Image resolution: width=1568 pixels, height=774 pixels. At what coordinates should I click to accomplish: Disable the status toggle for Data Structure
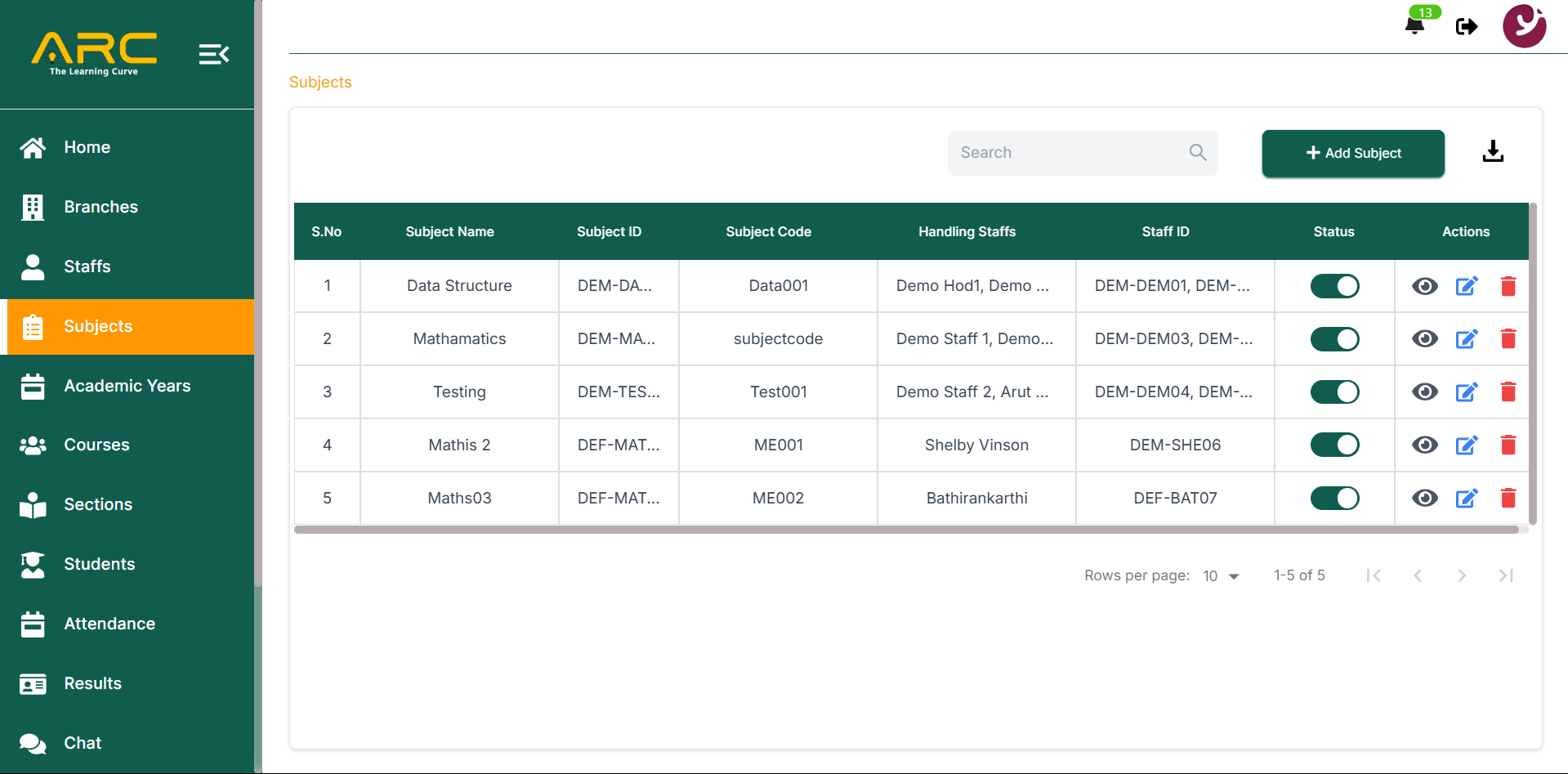click(x=1334, y=285)
